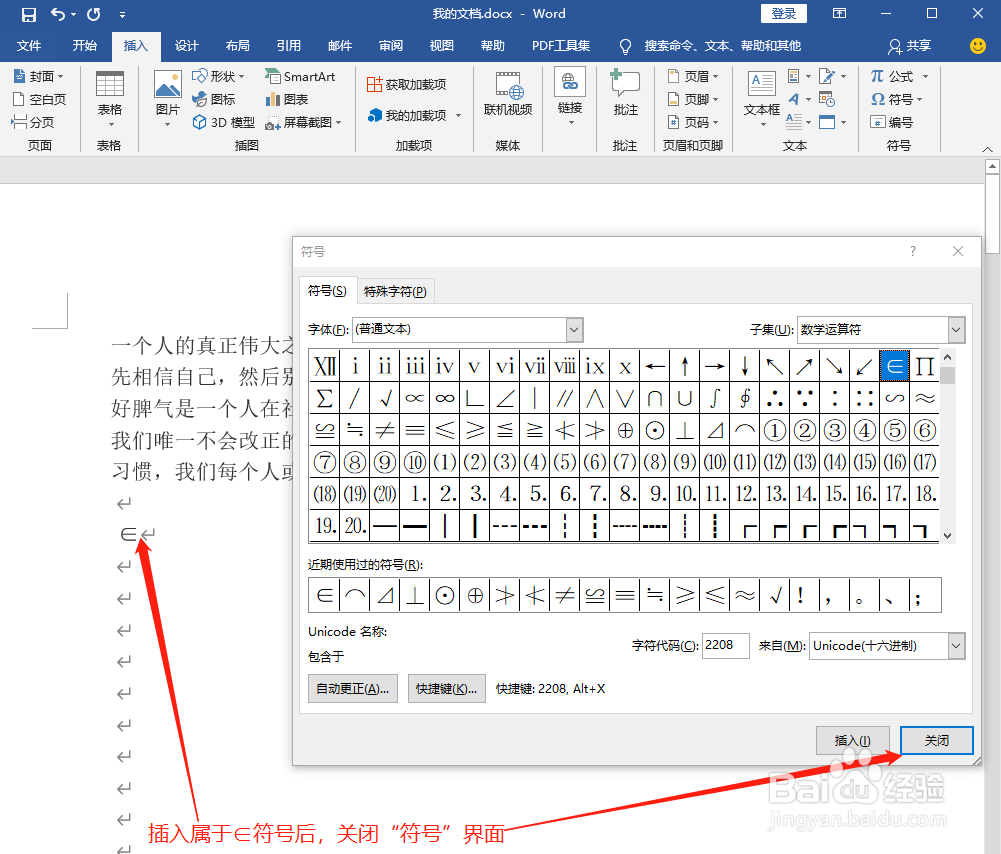Image resolution: width=1001 pixels, height=854 pixels.
Task: Insert Online Video (联机视频)
Action: [x=508, y=94]
